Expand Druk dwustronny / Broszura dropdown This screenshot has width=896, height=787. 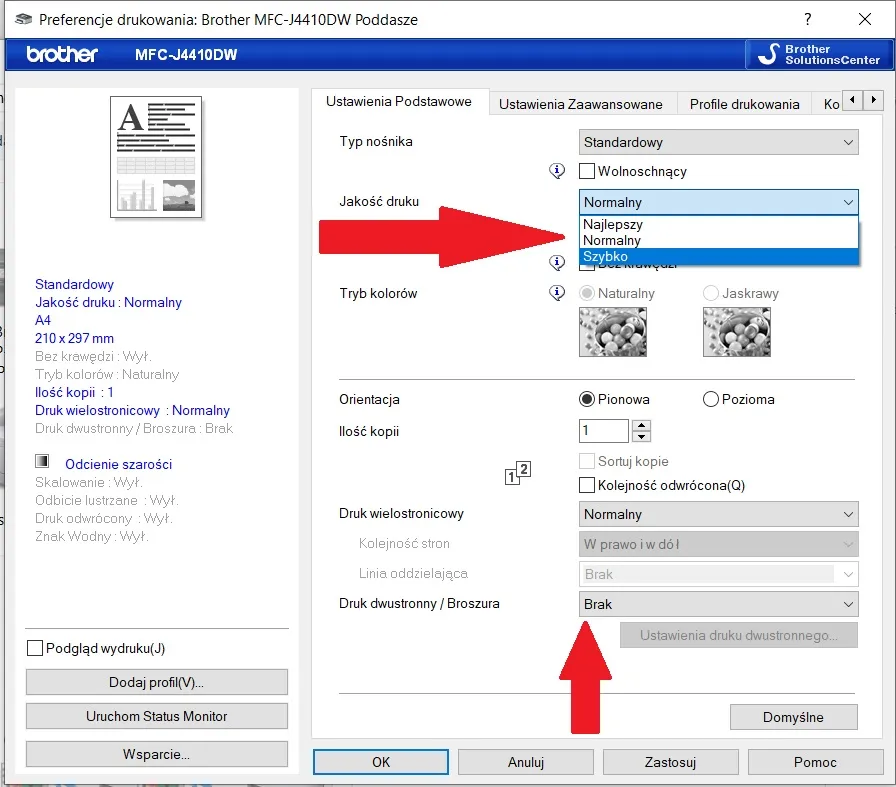718,604
